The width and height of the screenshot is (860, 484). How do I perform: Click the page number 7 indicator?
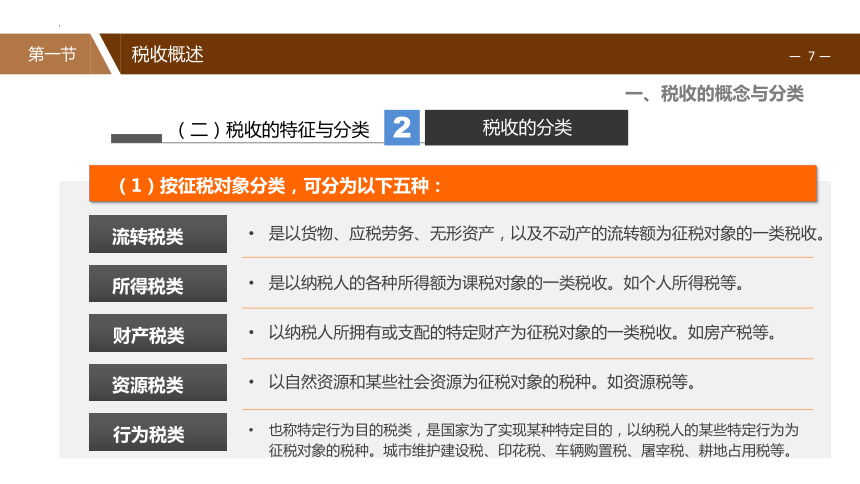point(810,56)
